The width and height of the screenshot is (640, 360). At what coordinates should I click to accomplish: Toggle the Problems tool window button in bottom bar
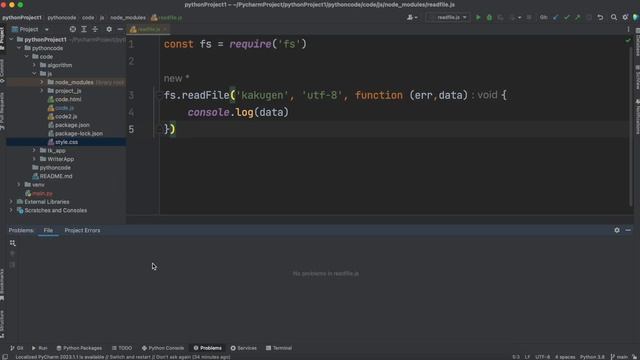208,348
